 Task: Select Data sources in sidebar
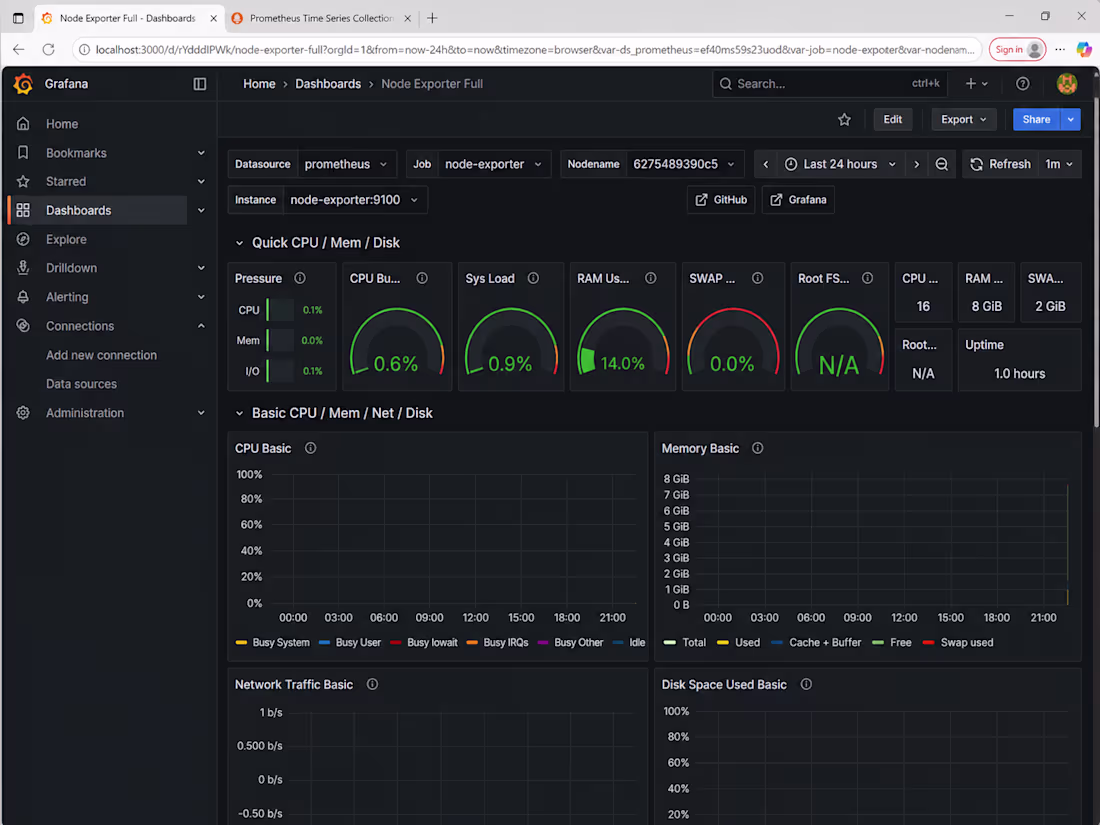[81, 384]
